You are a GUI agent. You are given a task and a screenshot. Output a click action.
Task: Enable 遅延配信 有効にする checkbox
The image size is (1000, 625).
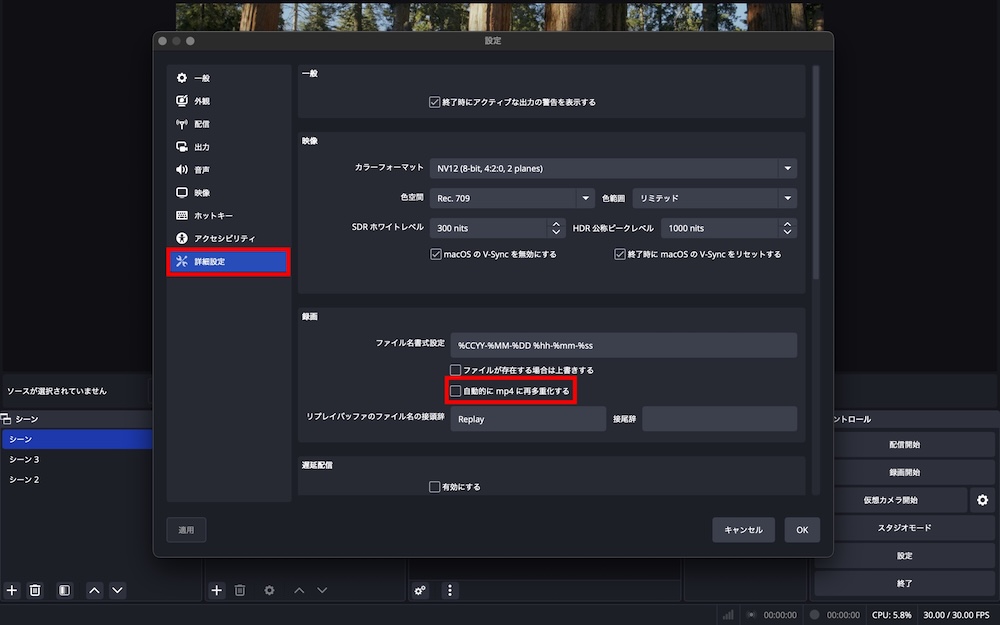(434, 487)
